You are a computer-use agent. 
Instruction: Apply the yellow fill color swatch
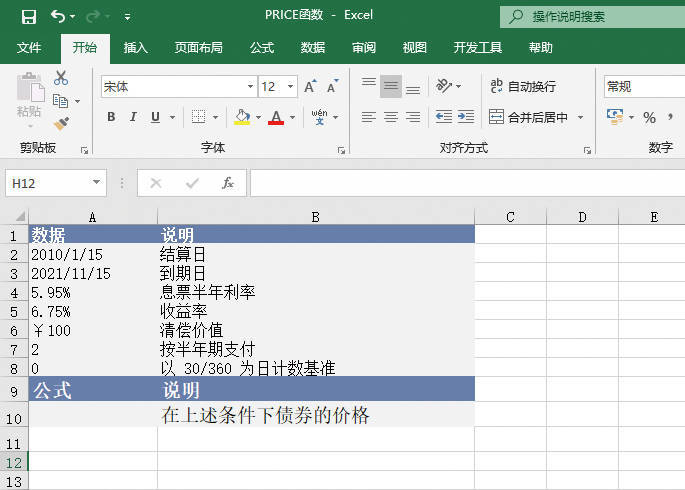[241, 118]
